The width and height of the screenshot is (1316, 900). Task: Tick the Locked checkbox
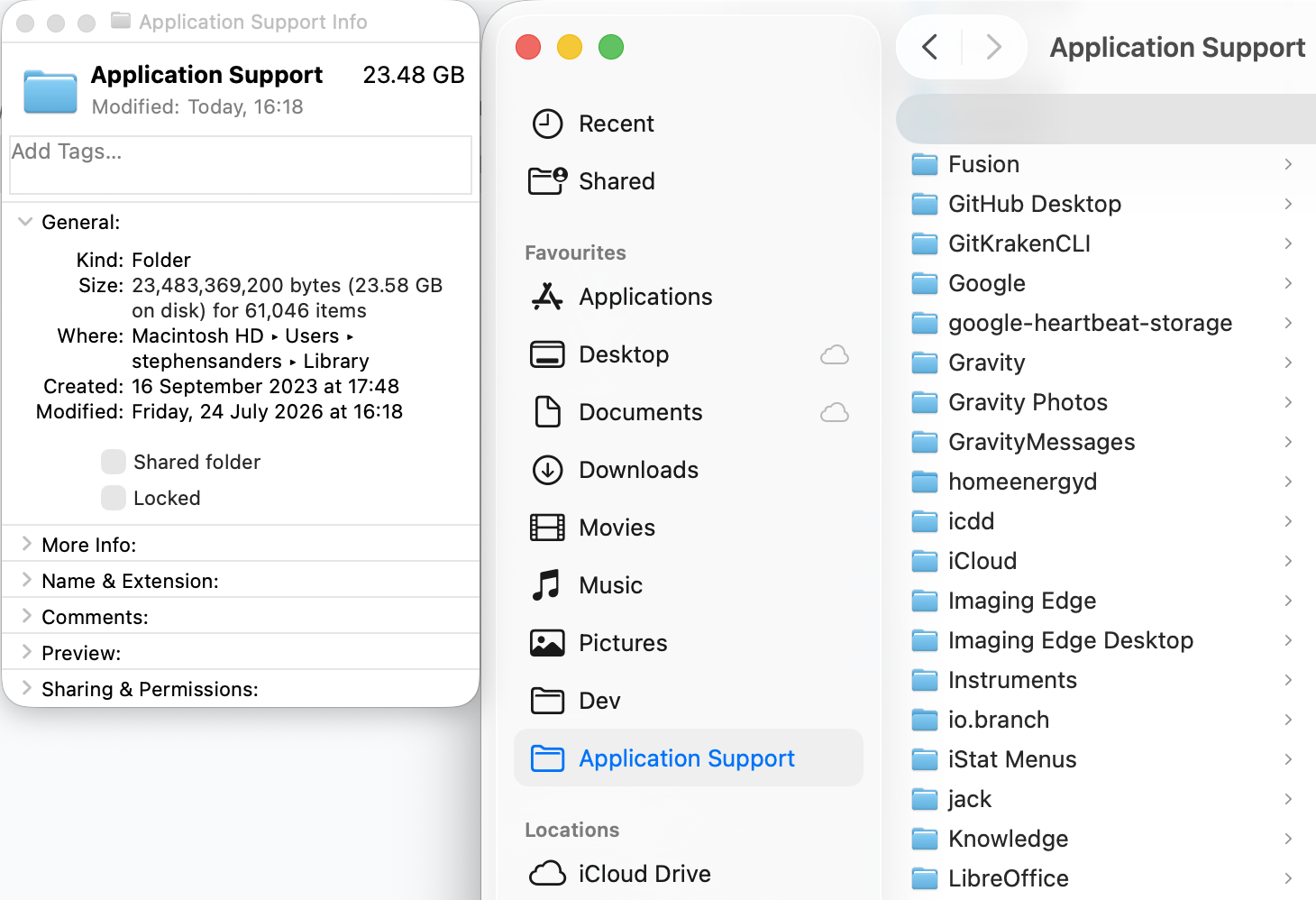pyautogui.click(x=114, y=498)
